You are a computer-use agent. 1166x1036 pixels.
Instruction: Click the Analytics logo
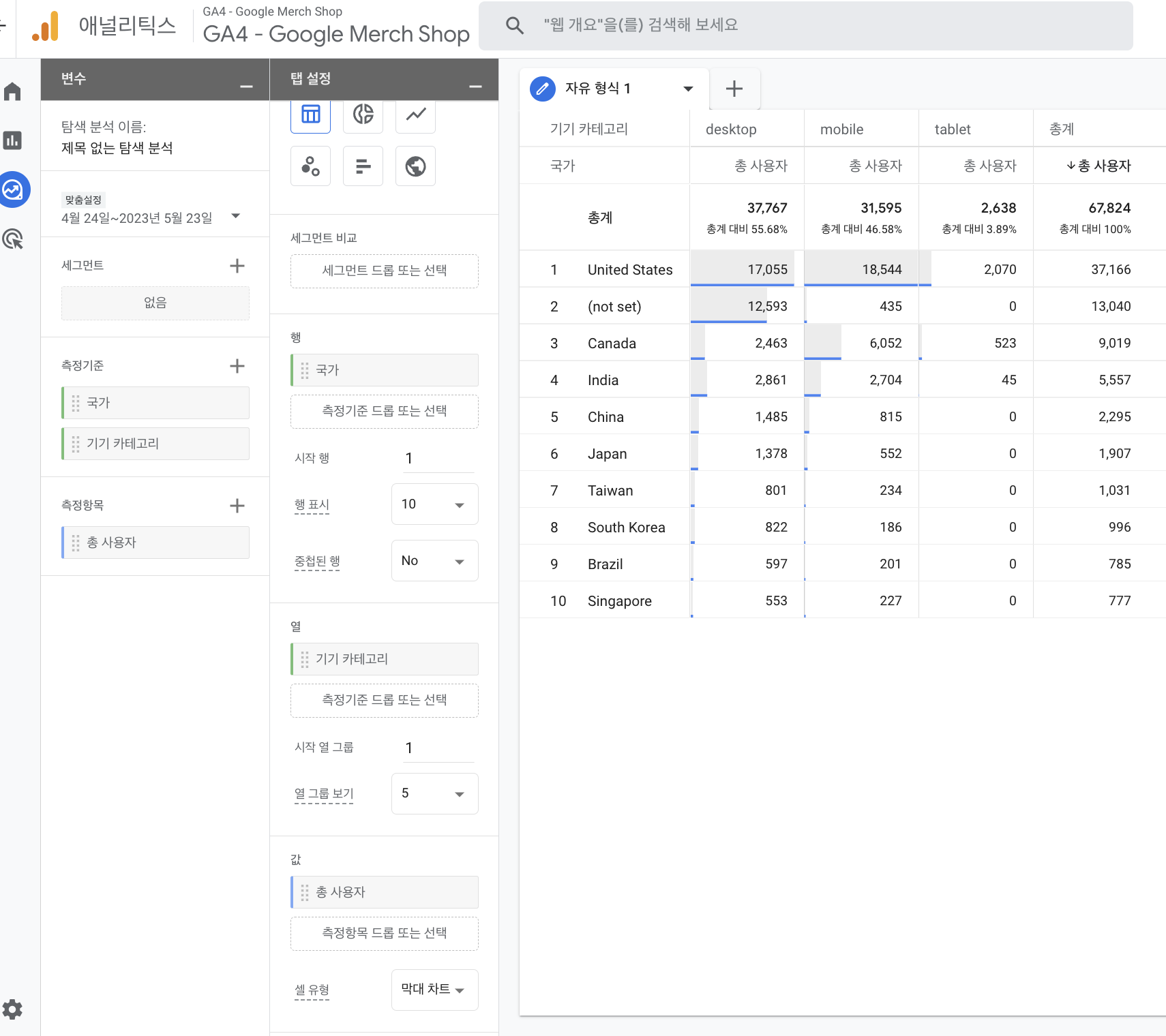coord(46,27)
